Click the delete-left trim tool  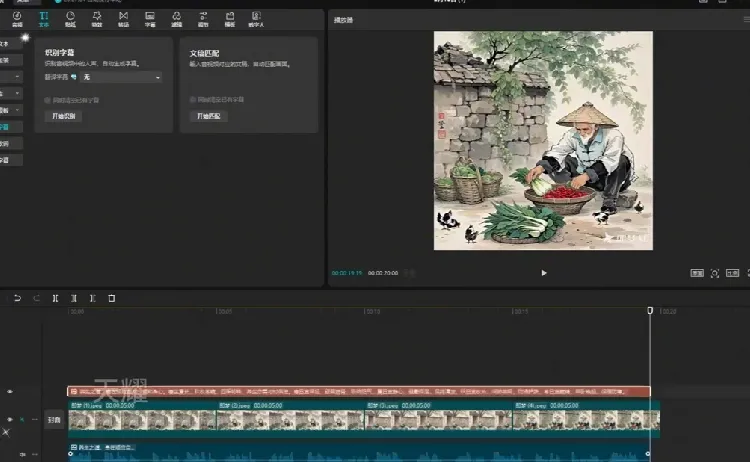(74, 298)
